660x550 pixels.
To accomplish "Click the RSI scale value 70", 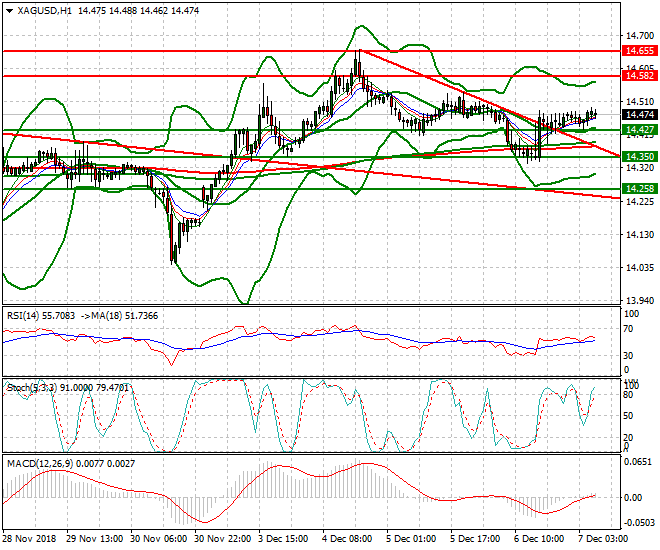I will tap(628, 329).
